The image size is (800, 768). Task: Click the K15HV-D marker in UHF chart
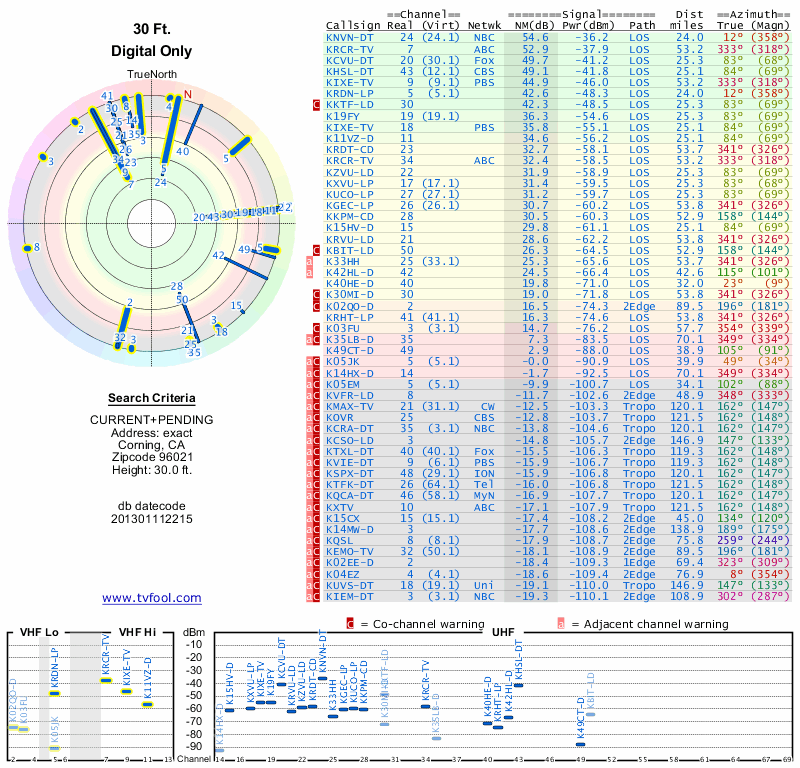[230, 710]
